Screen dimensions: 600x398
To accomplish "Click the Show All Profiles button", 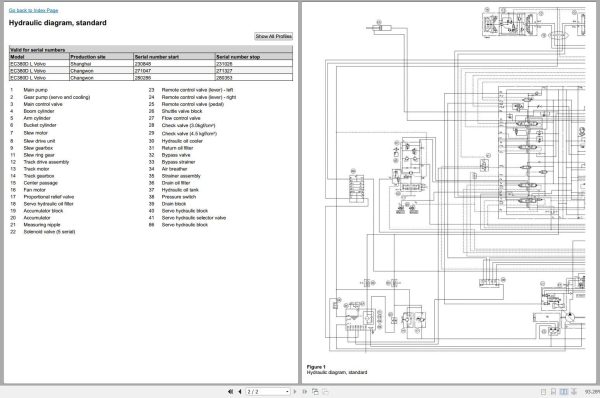I will (274, 36).
